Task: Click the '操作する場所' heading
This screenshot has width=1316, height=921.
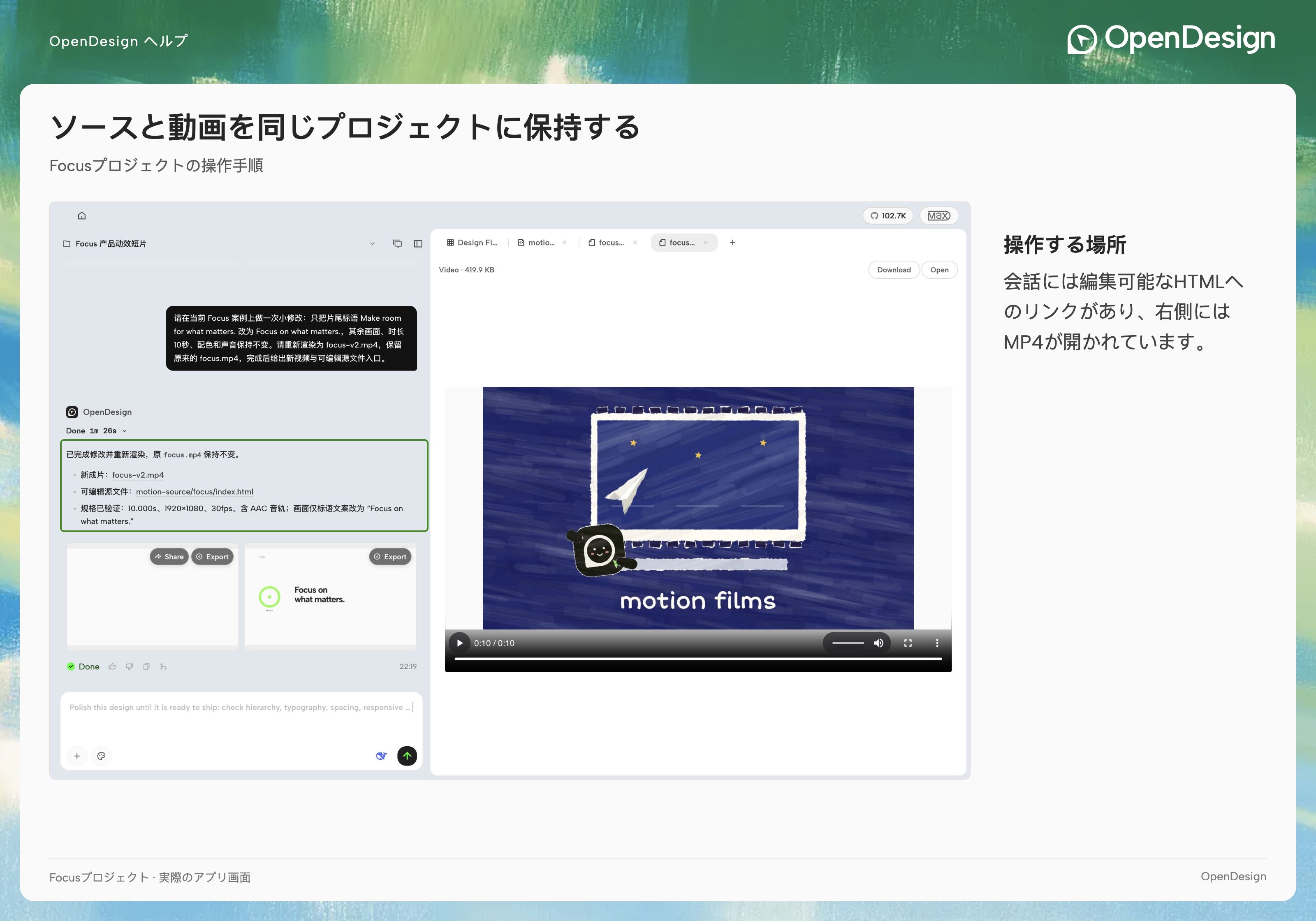Action: pos(1065,245)
